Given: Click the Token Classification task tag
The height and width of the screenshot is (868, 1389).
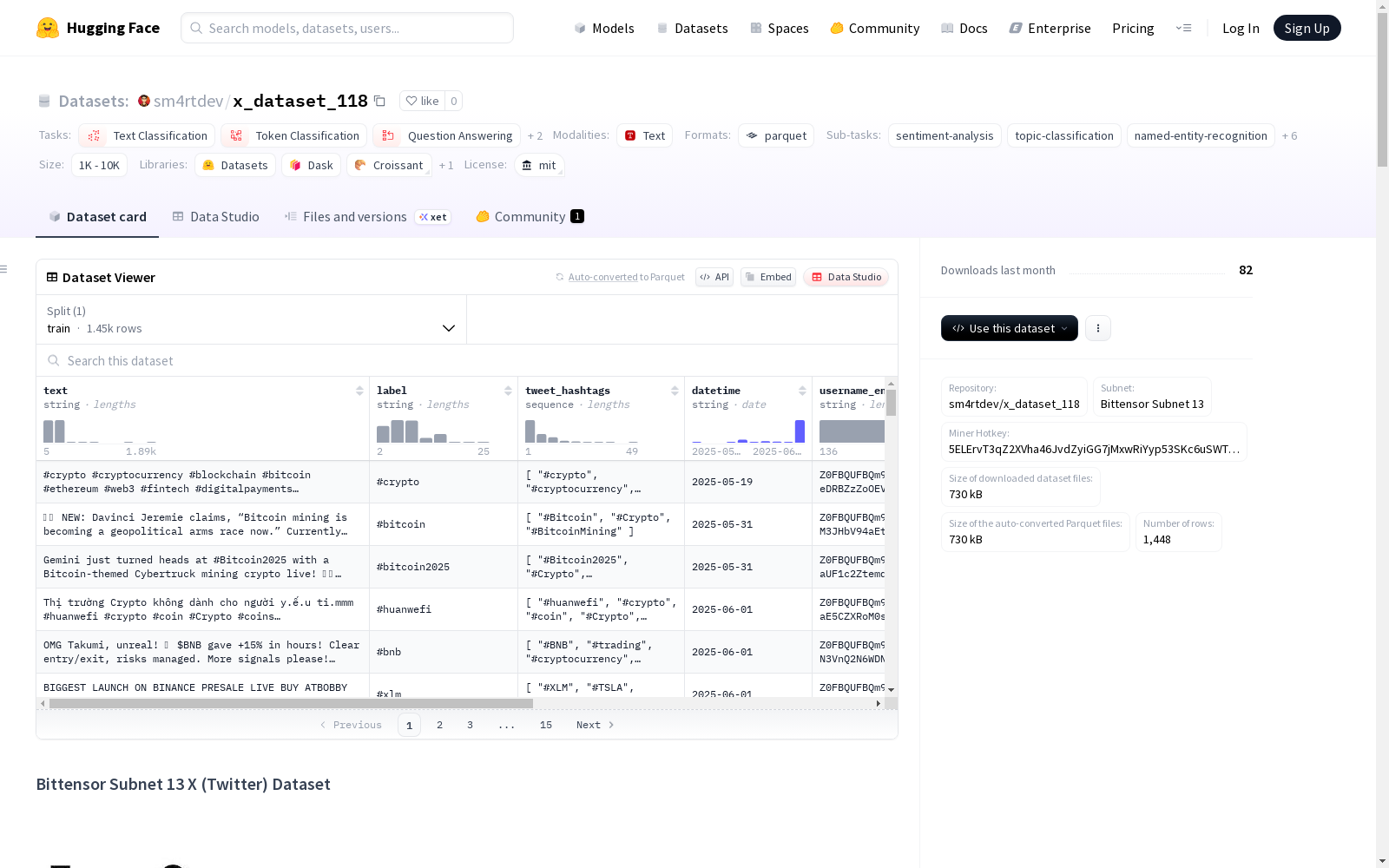Looking at the screenshot, I should [293, 135].
